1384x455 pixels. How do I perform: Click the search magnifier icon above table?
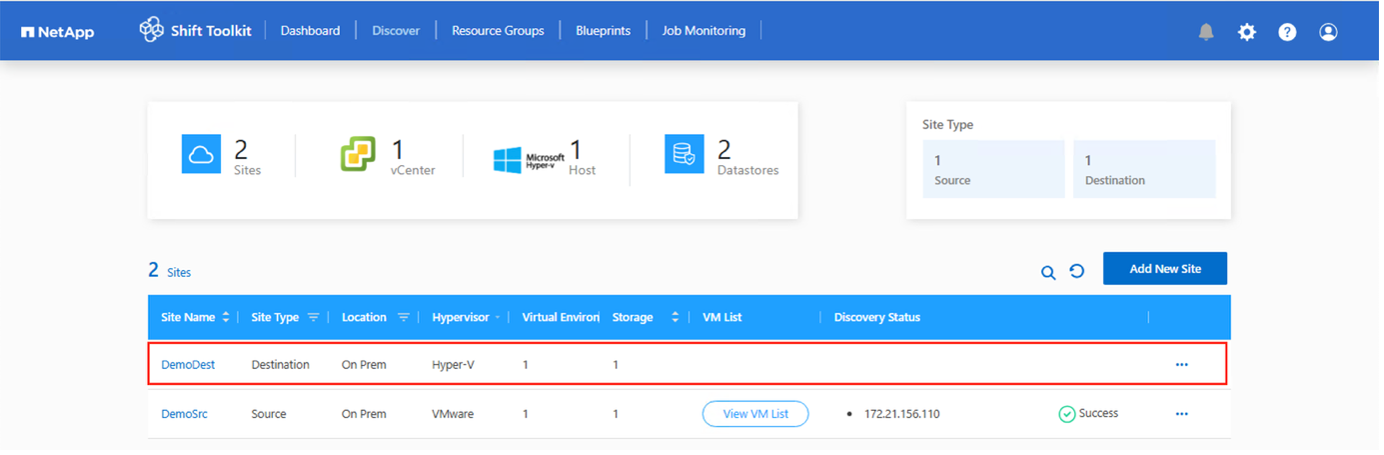(x=1048, y=272)
